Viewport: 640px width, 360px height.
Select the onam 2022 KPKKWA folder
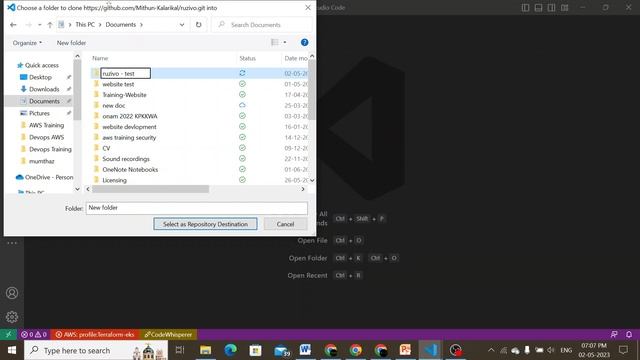[129, 116]
